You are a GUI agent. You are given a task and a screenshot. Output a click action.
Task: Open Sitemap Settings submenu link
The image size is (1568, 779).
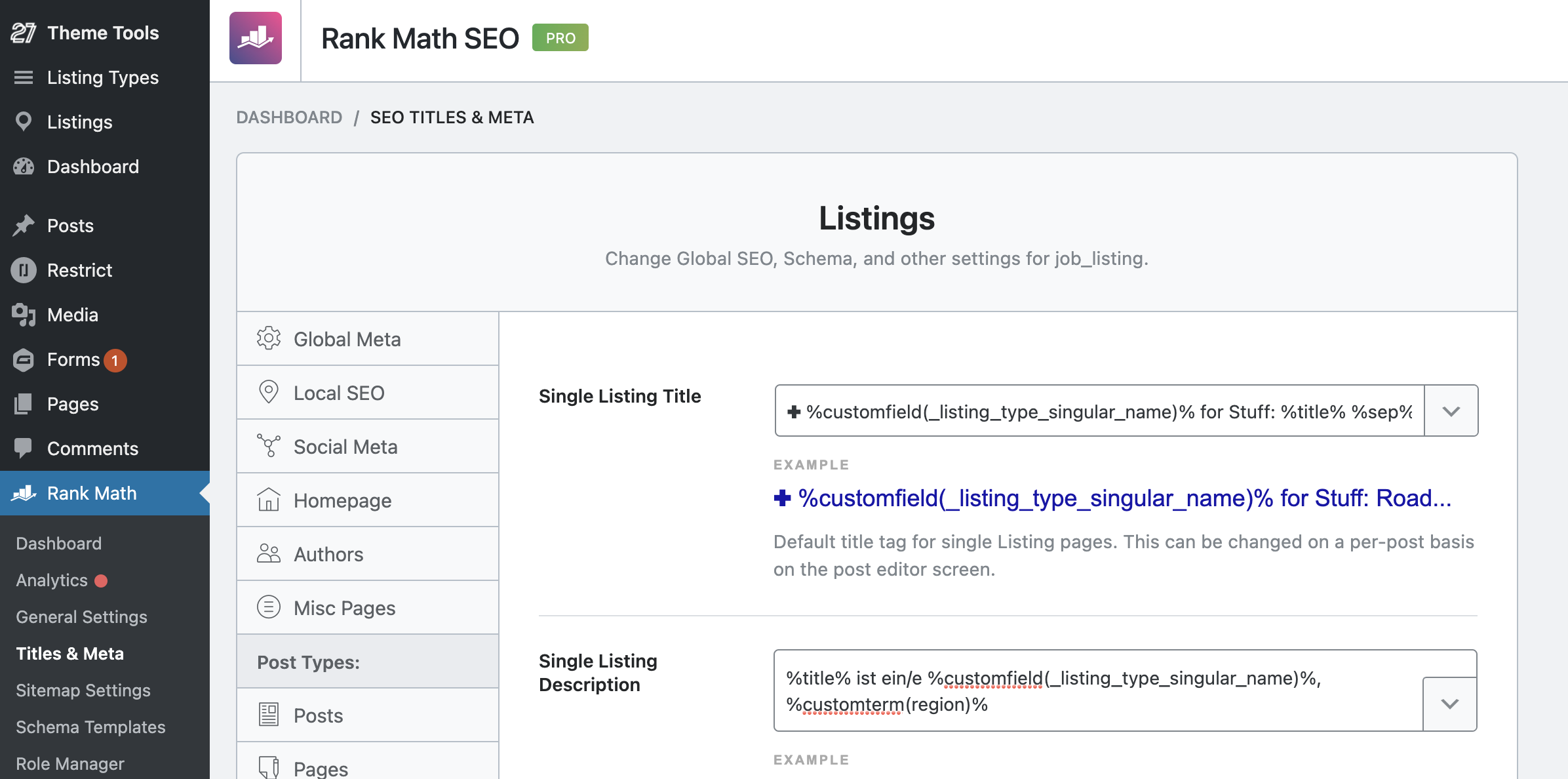click(x=83, y=690)
